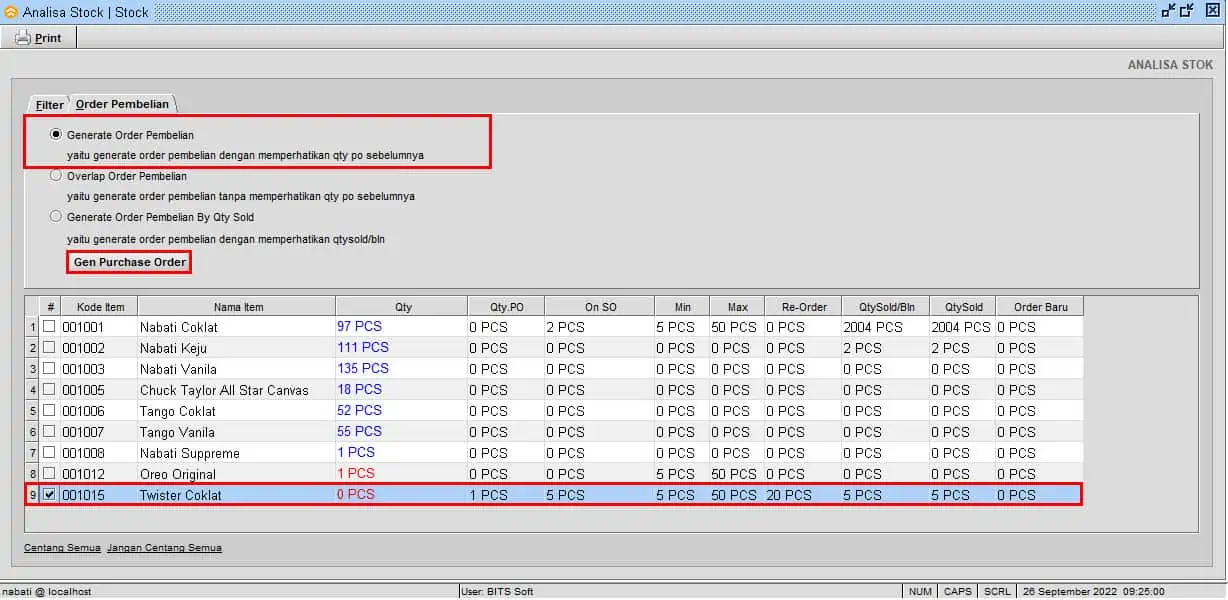Click the 135 PCS quantity cell
Viewport: 1228px width, 600px height.
click(x=402, y=369)
